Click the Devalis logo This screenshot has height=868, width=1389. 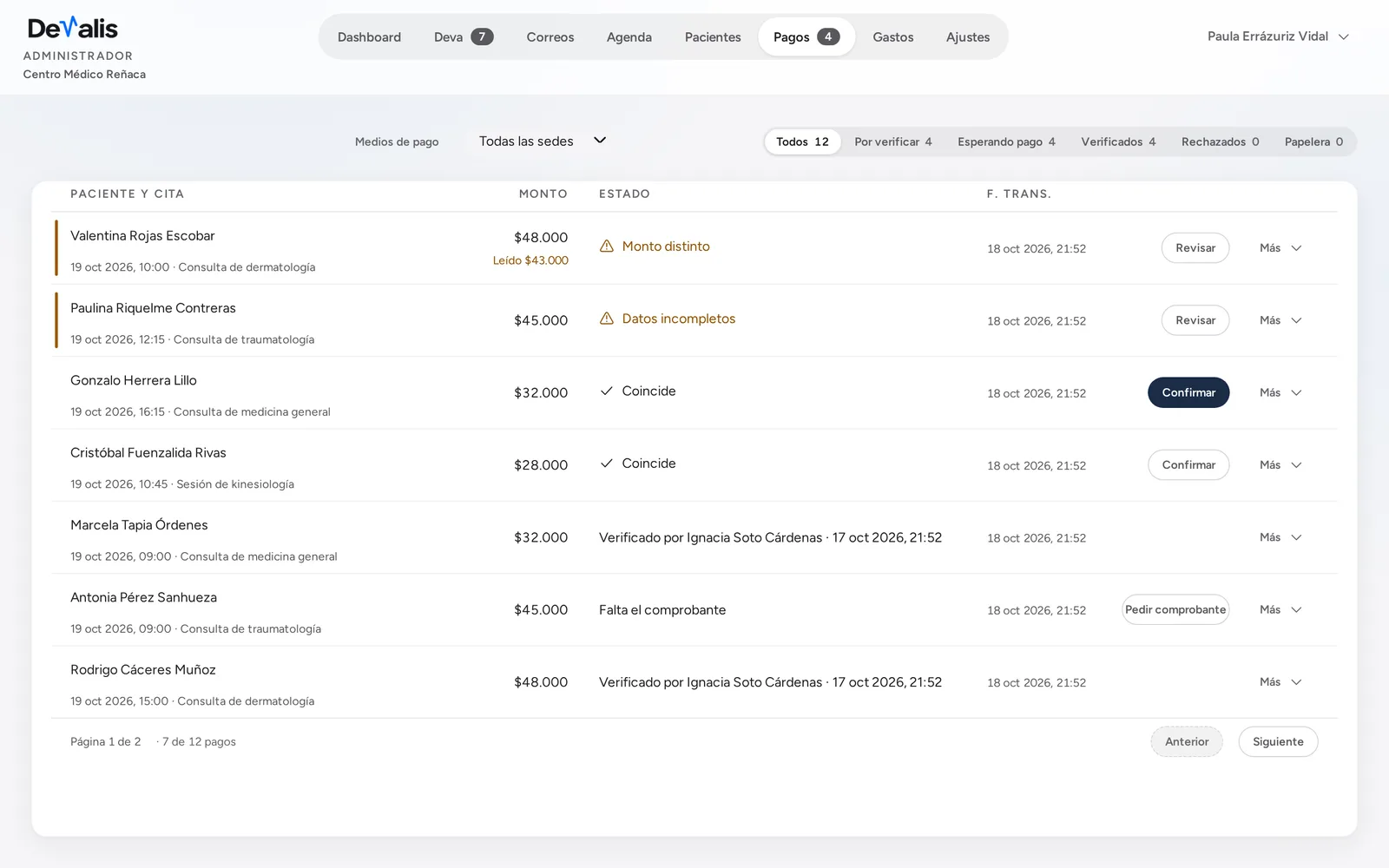73,29
